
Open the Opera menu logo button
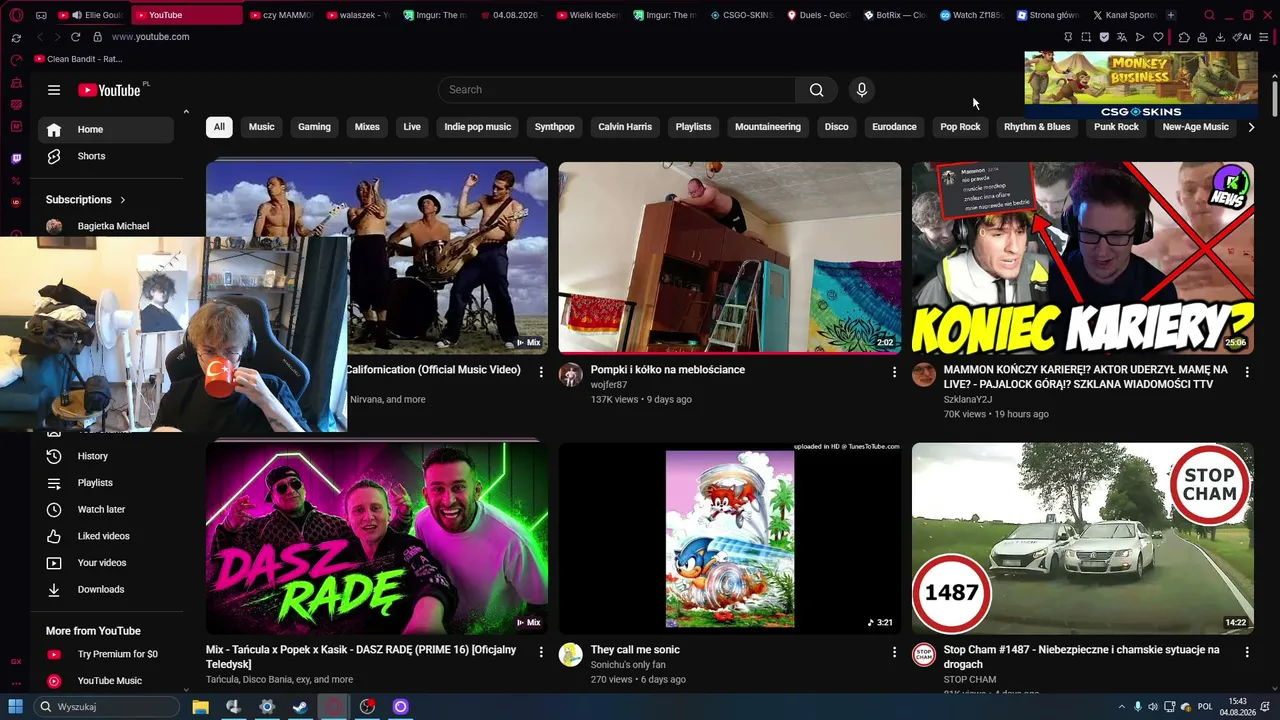click(x=16, y=15)
